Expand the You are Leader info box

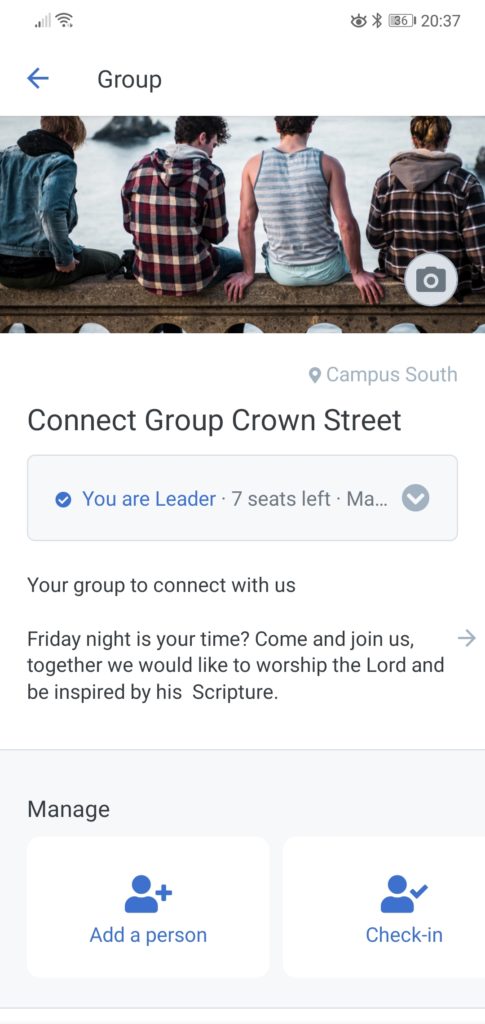pos(242,498)
